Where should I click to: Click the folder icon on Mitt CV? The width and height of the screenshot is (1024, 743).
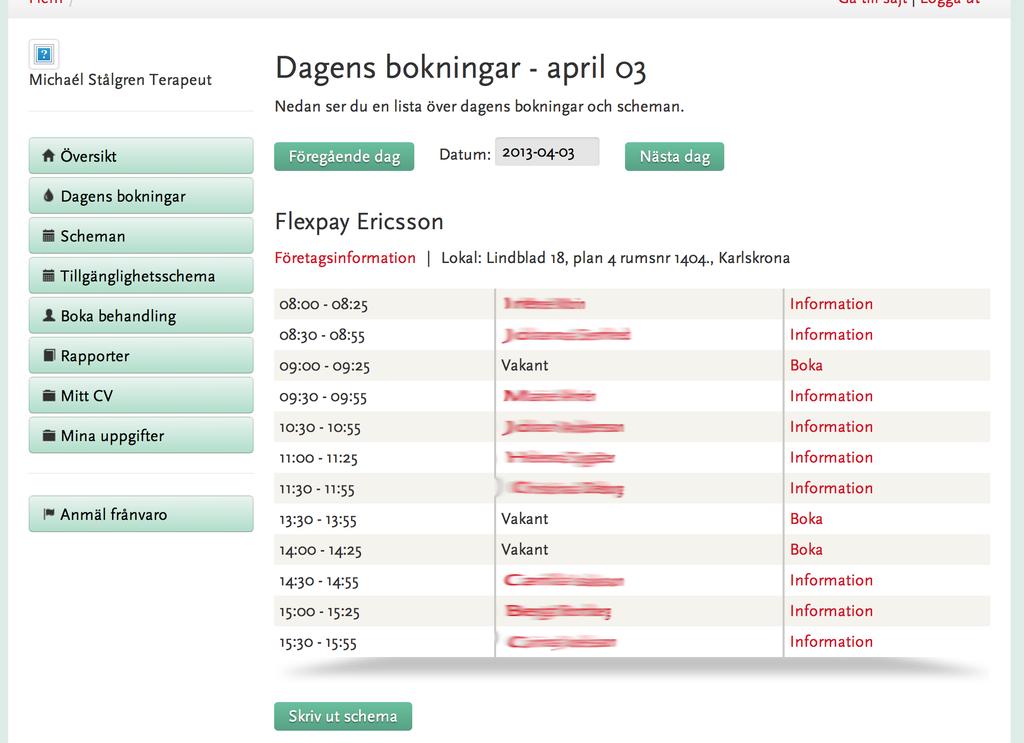(x=48, y=395)
